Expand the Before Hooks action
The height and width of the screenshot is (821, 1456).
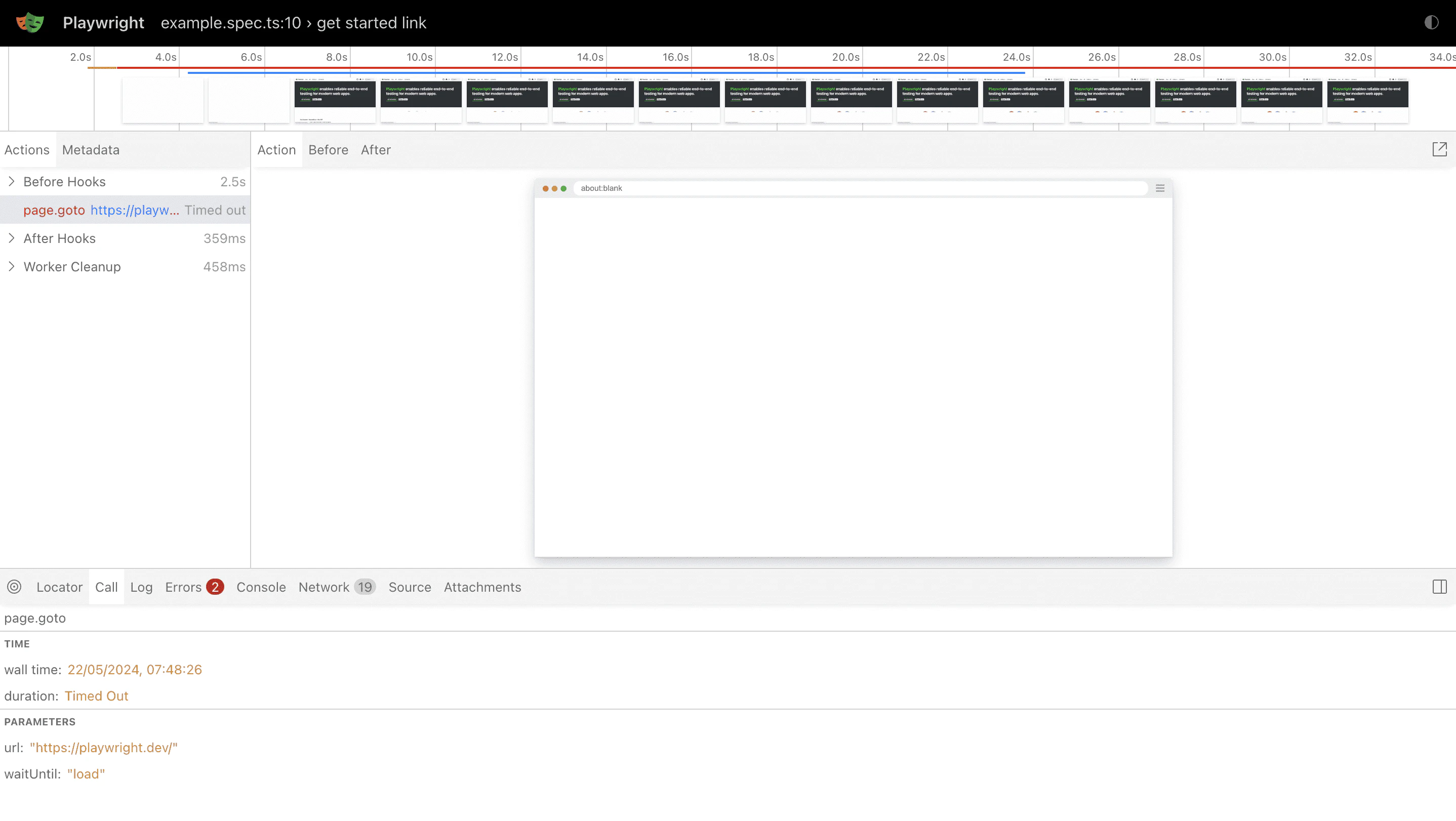click(x=11, y=181)
